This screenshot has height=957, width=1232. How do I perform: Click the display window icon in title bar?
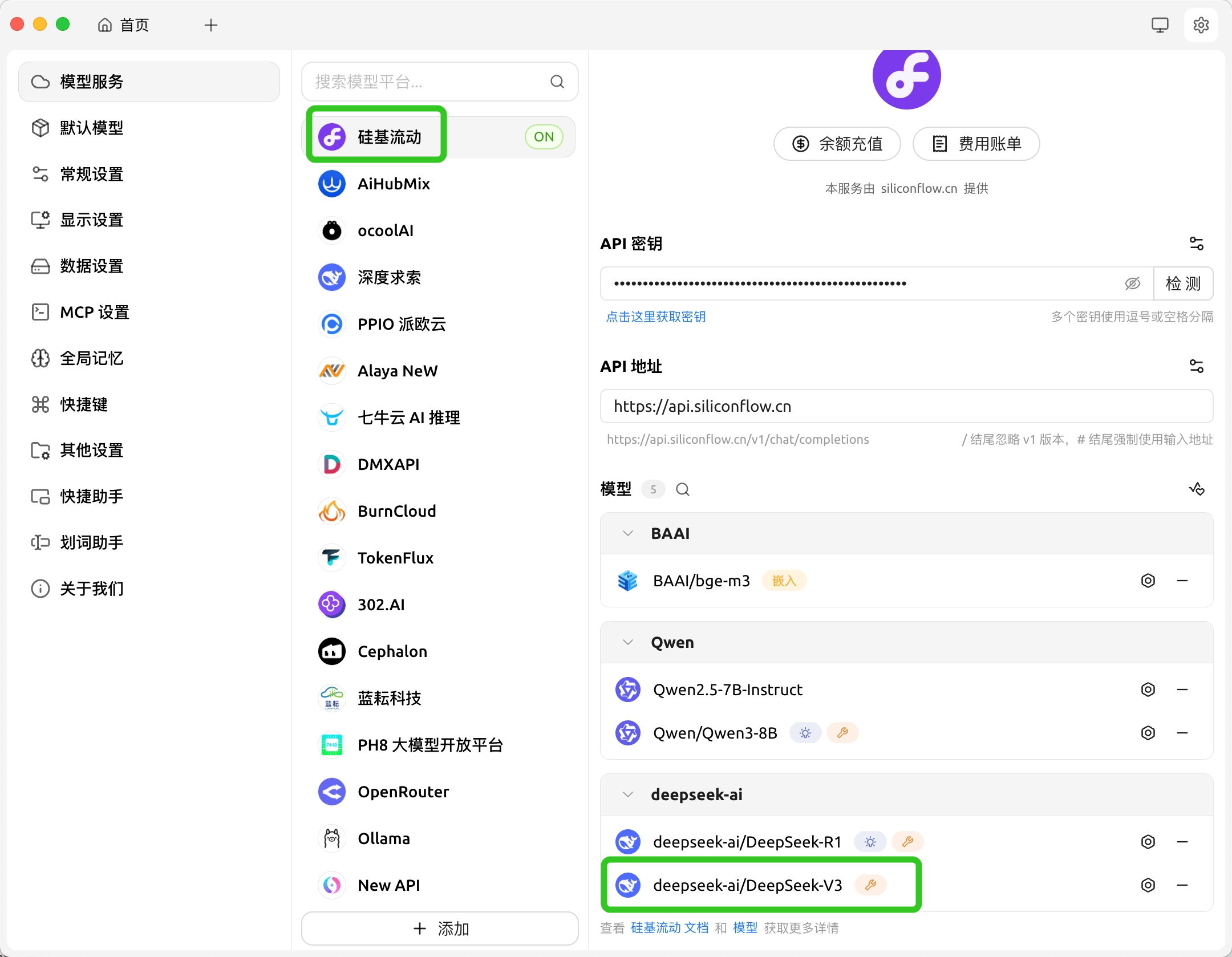pos(1160,25)
